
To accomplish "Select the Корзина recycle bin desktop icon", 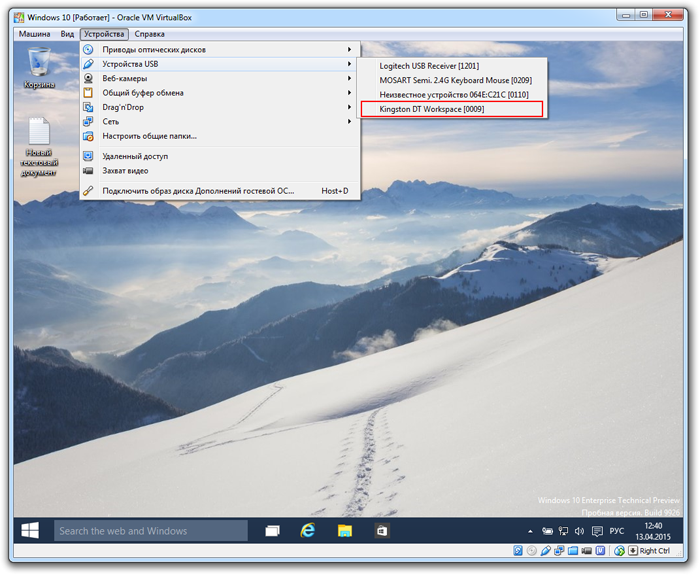I will click(x=39, y=68).
